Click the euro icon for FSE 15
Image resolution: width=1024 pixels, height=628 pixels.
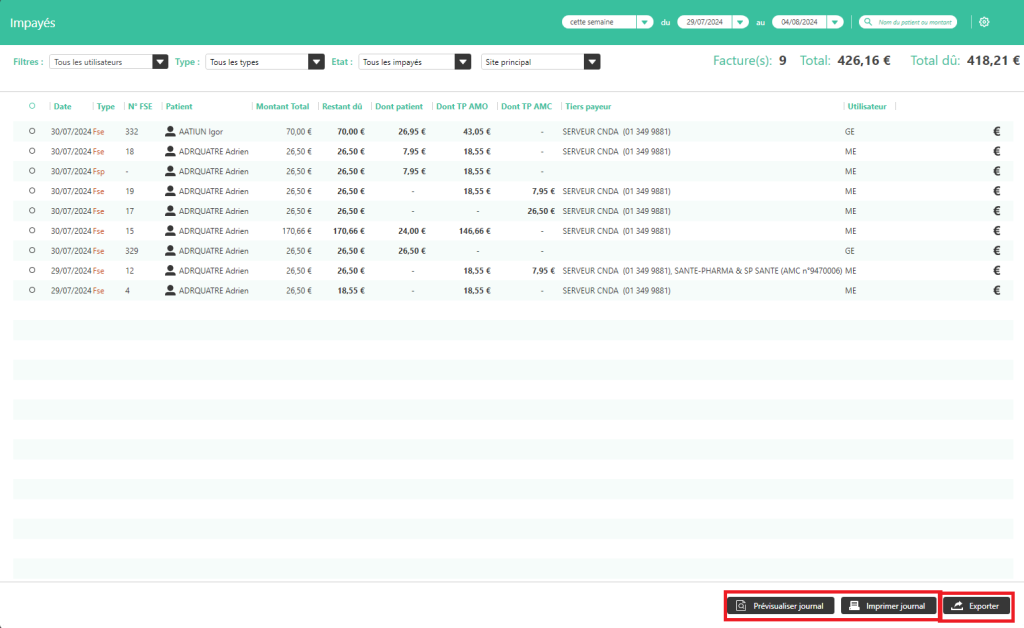point(996,231)
